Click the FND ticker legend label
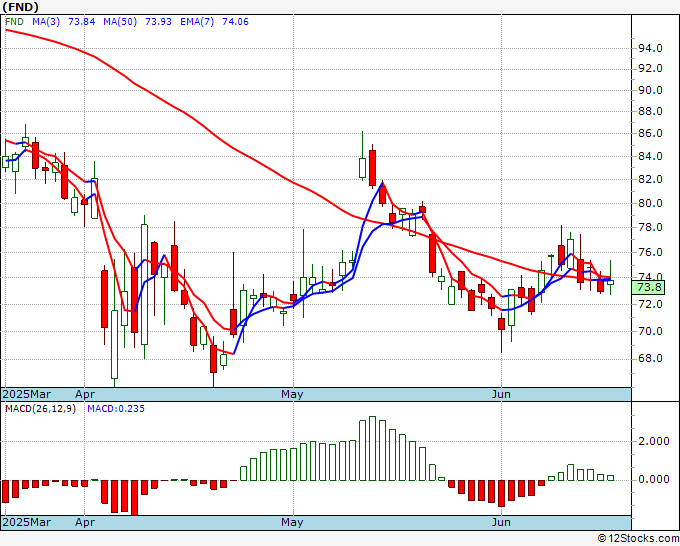 click(14, 22)
